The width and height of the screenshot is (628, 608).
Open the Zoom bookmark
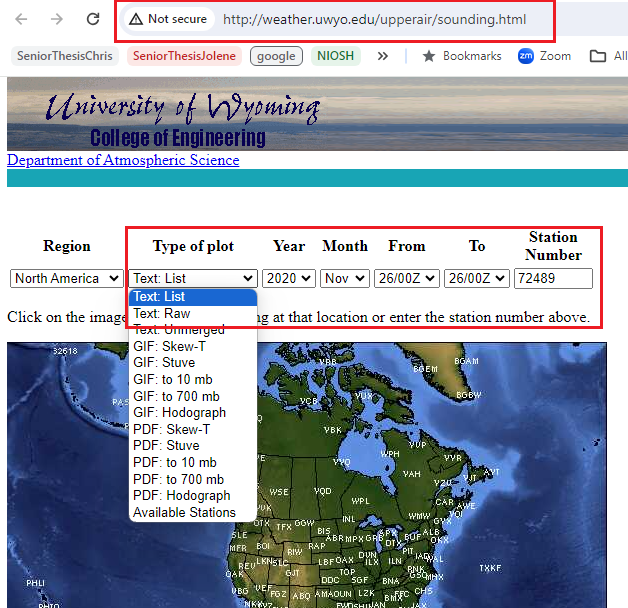pos(545,56)
